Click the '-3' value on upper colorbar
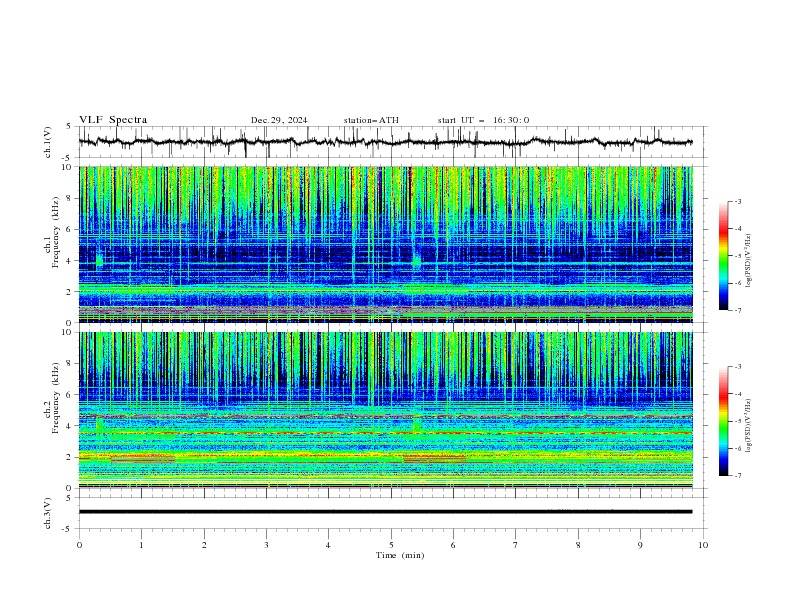Image resolution: width=792 pixels, height=612 pixels. [x=738, y=201]
